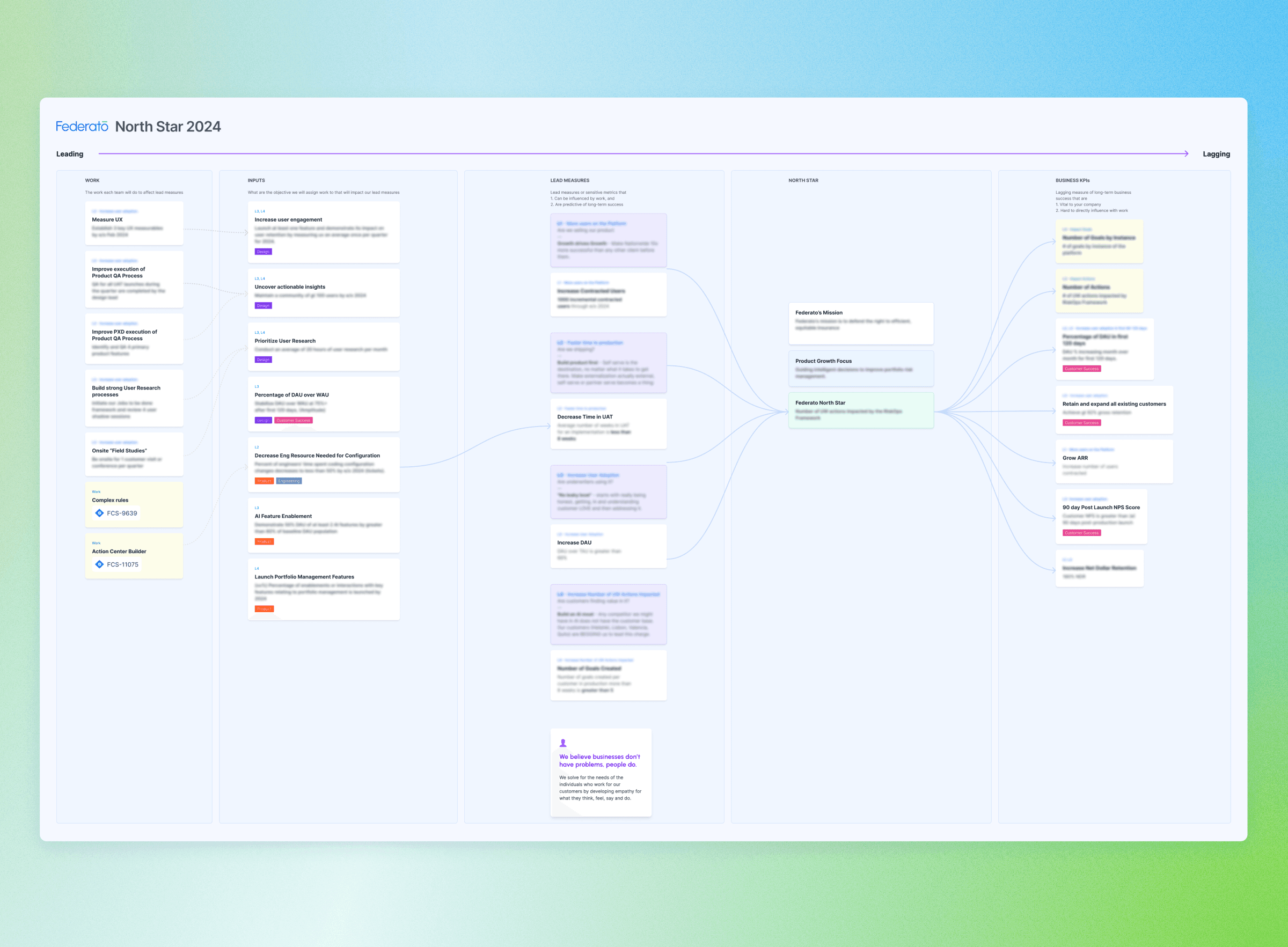
Task: Select the Increase DAU lead measure card
Action: (608, 546)
